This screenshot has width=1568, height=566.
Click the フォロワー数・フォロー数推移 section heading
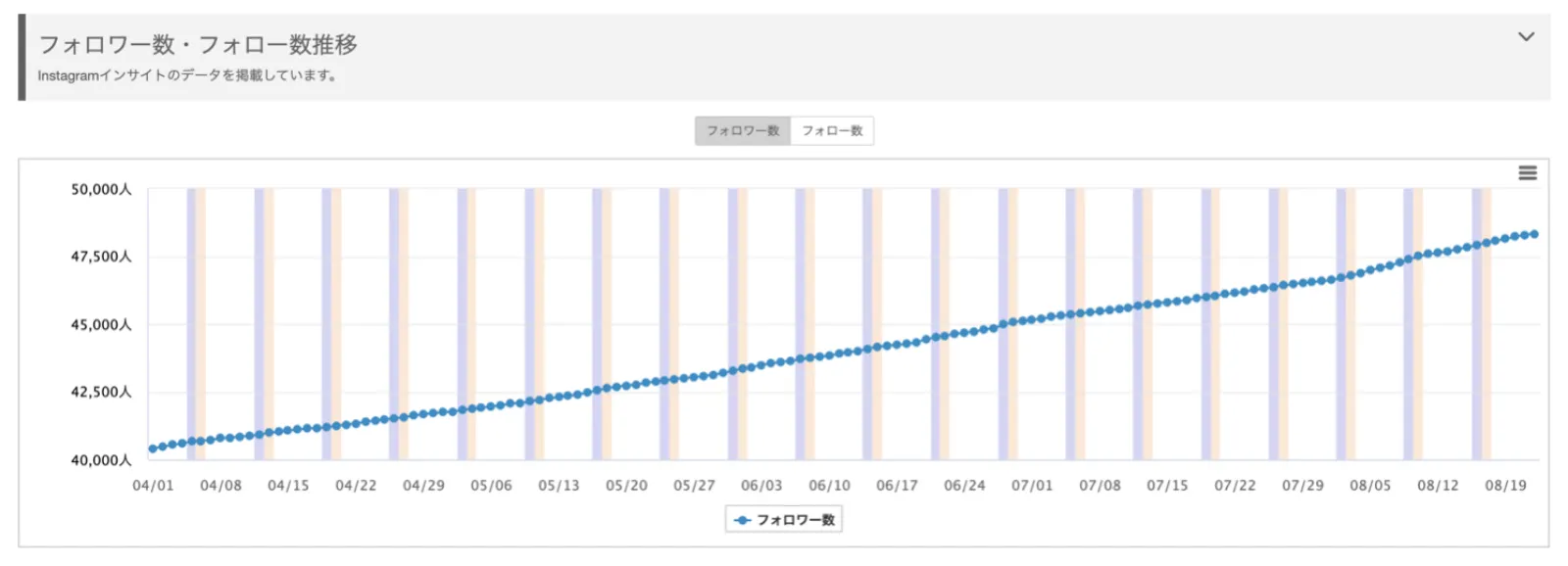[198, 45]
